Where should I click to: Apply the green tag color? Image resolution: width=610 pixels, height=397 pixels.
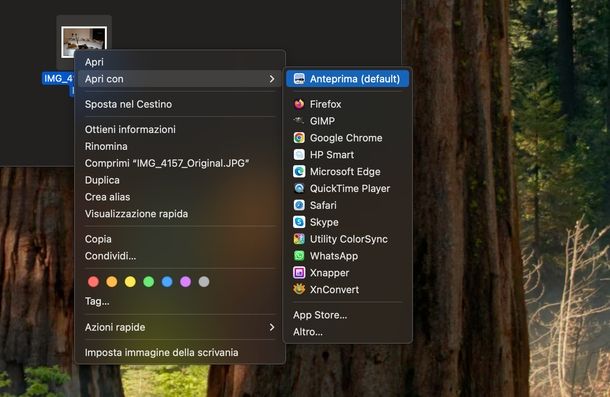click(149, 281)
